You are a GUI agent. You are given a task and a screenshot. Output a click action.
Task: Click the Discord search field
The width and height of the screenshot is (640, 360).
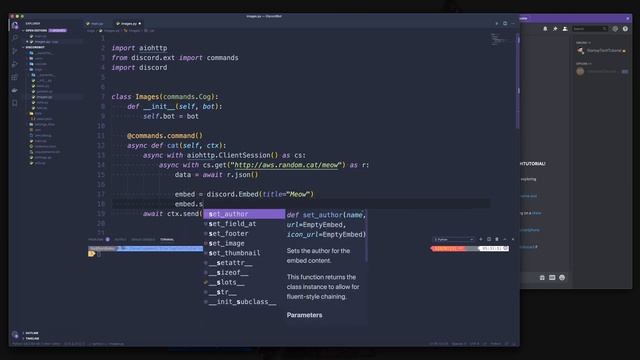pos(590,29)
